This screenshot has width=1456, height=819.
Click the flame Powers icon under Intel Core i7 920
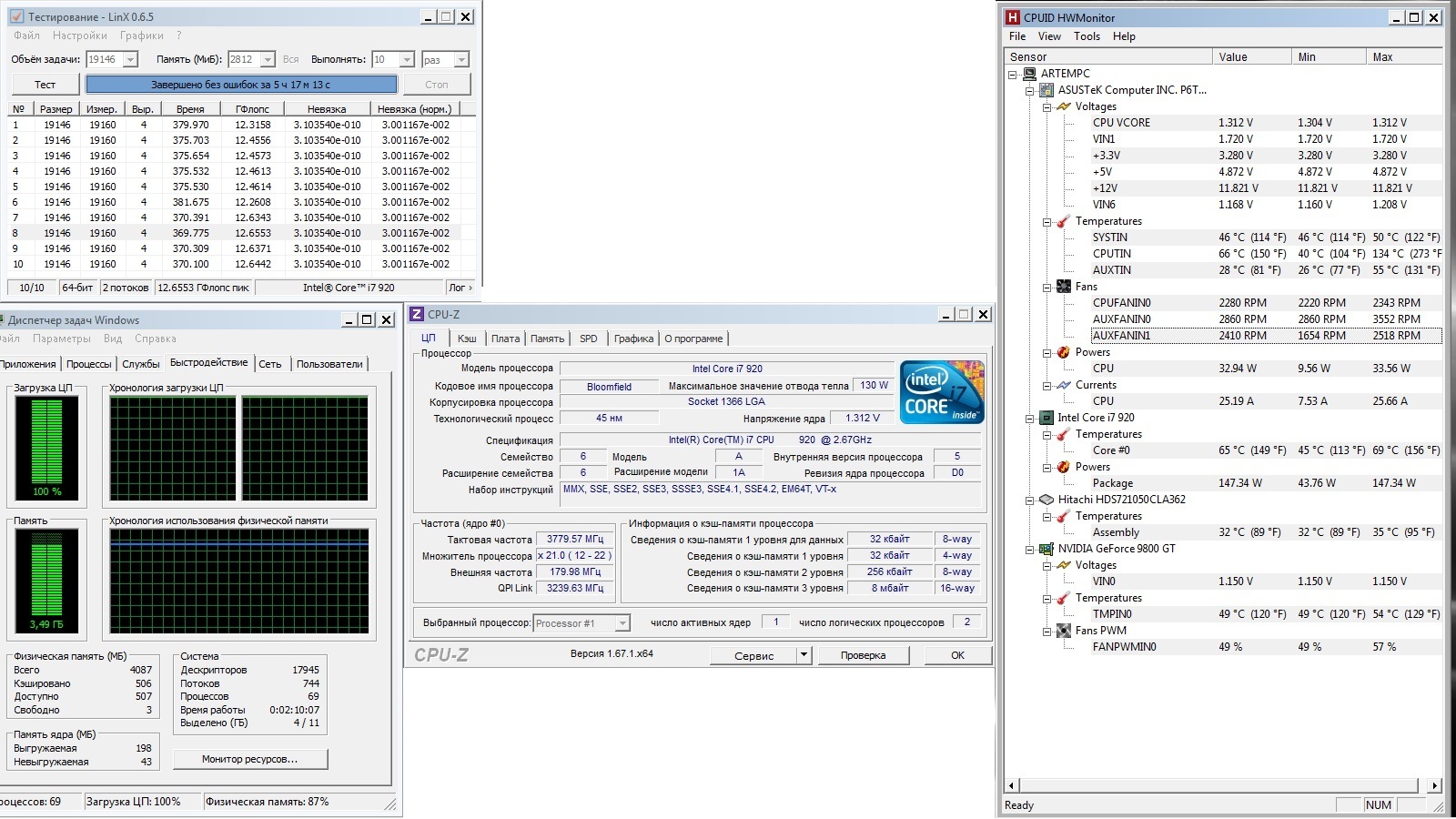pos(1063,467)
